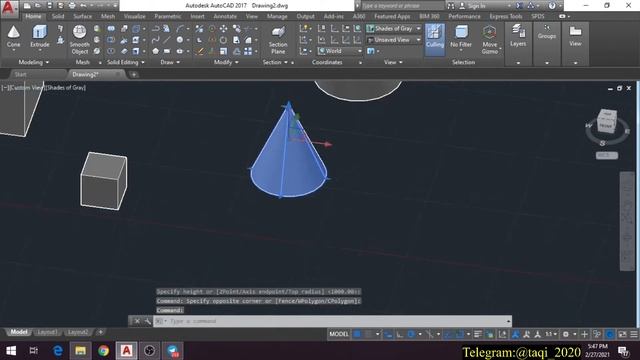The width and height of the screenshot is (640, 360).
Task: Select the Line tool in Draw panel
Action: (x=167, y=40)
